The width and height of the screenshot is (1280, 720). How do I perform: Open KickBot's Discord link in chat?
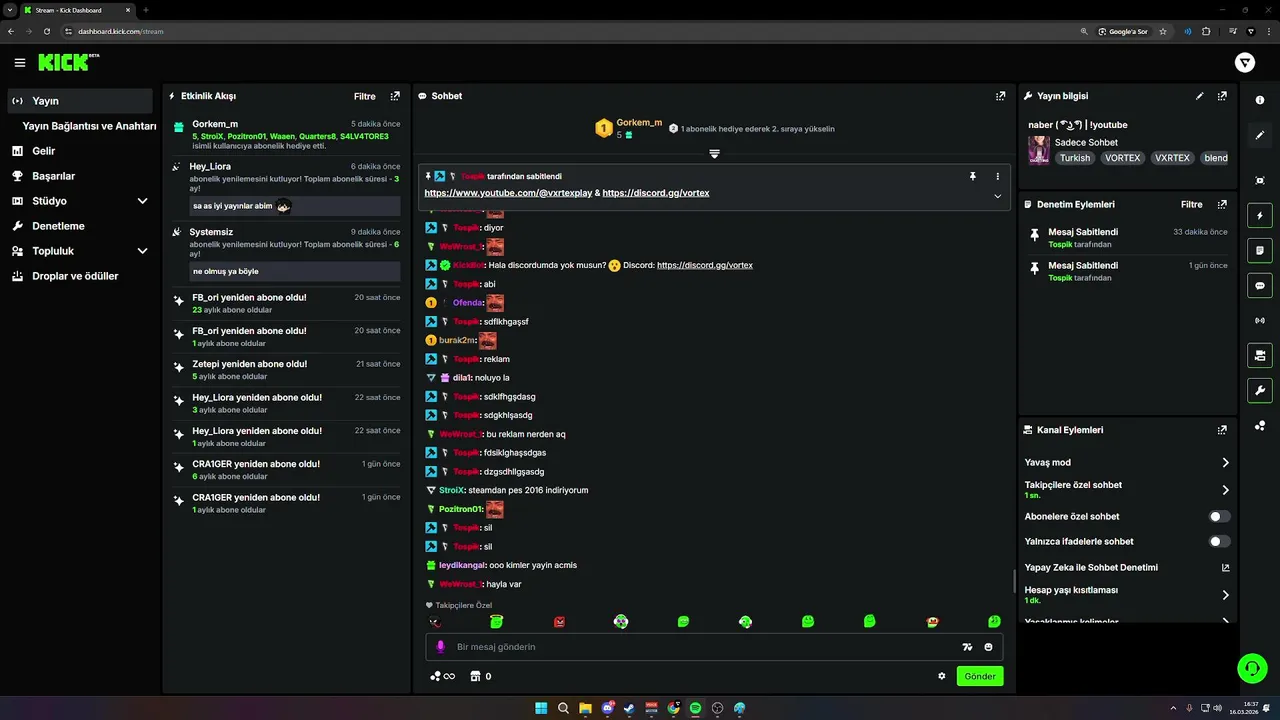tap(705, 265)
